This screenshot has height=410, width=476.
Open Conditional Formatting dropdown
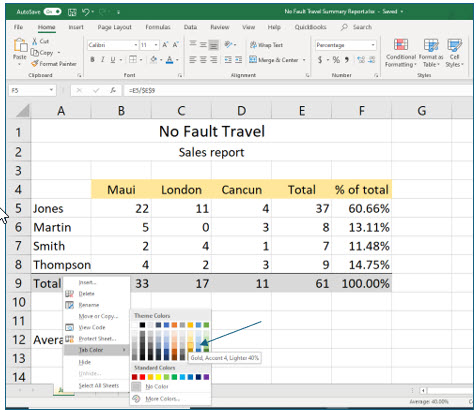(x=400, y=53)
